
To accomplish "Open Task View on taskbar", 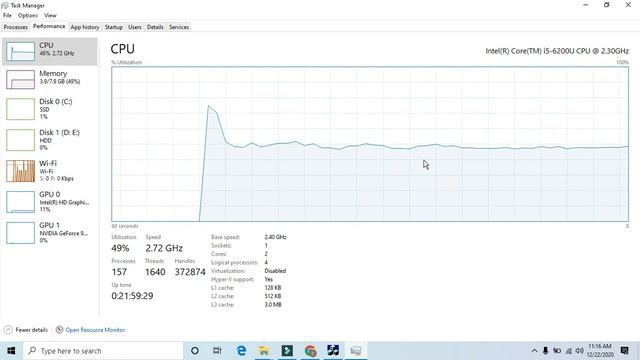I will tap(217, 351).
